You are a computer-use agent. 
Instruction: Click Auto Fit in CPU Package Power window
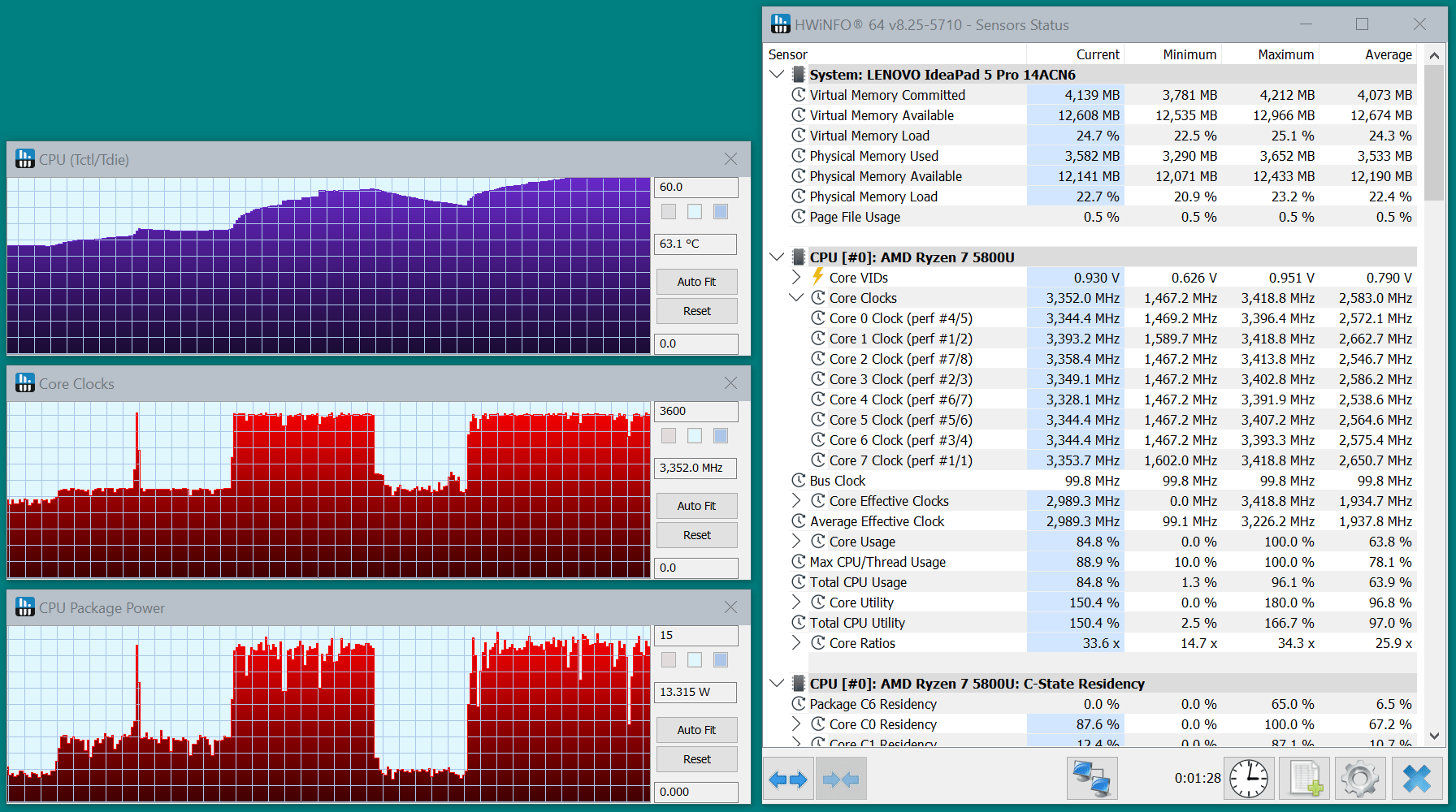tap(696, 730)
